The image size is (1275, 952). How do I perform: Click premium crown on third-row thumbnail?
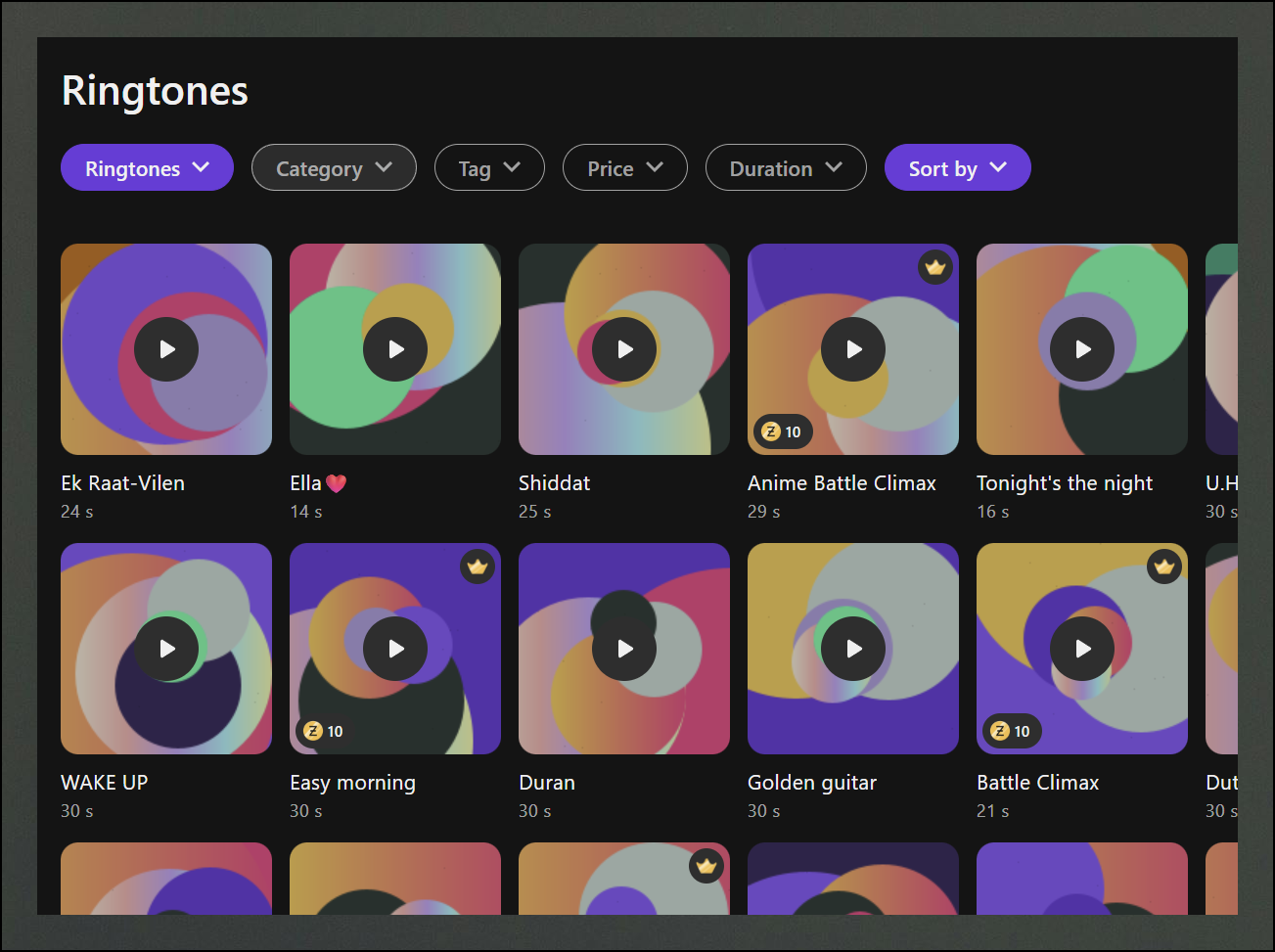(706, 866)
